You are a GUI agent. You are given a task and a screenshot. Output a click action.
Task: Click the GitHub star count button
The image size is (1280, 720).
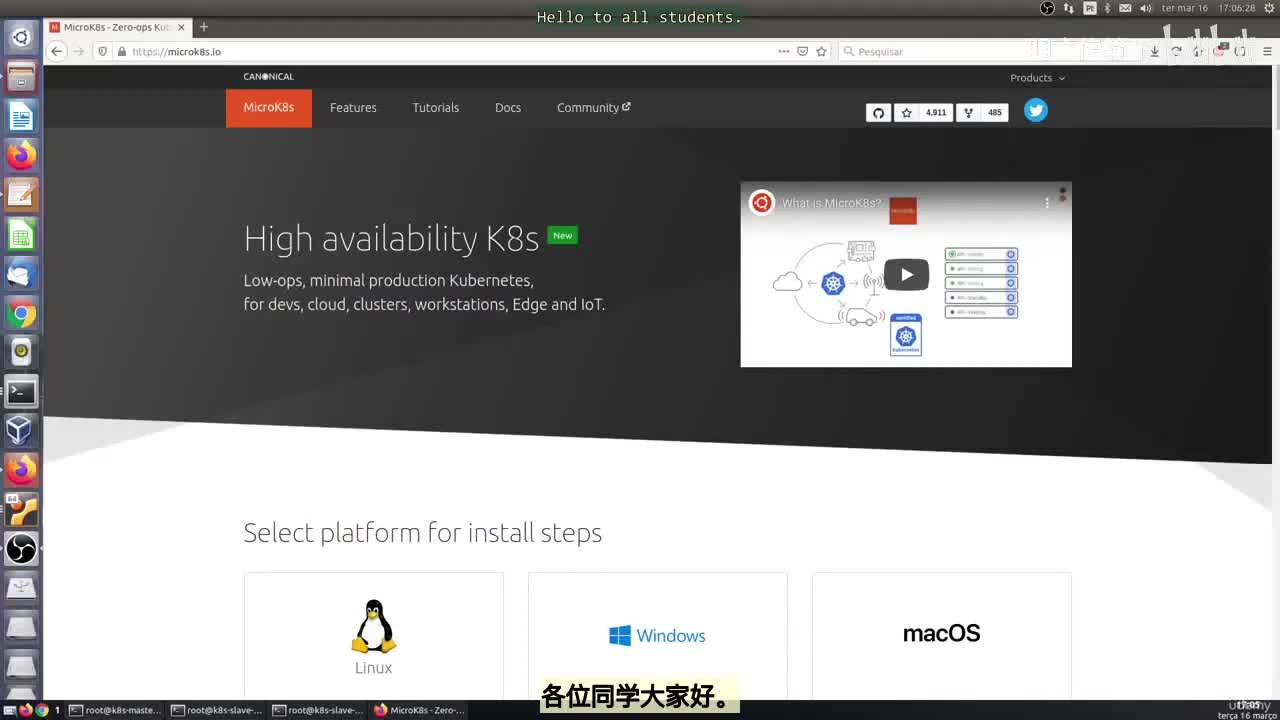point(924,113)
